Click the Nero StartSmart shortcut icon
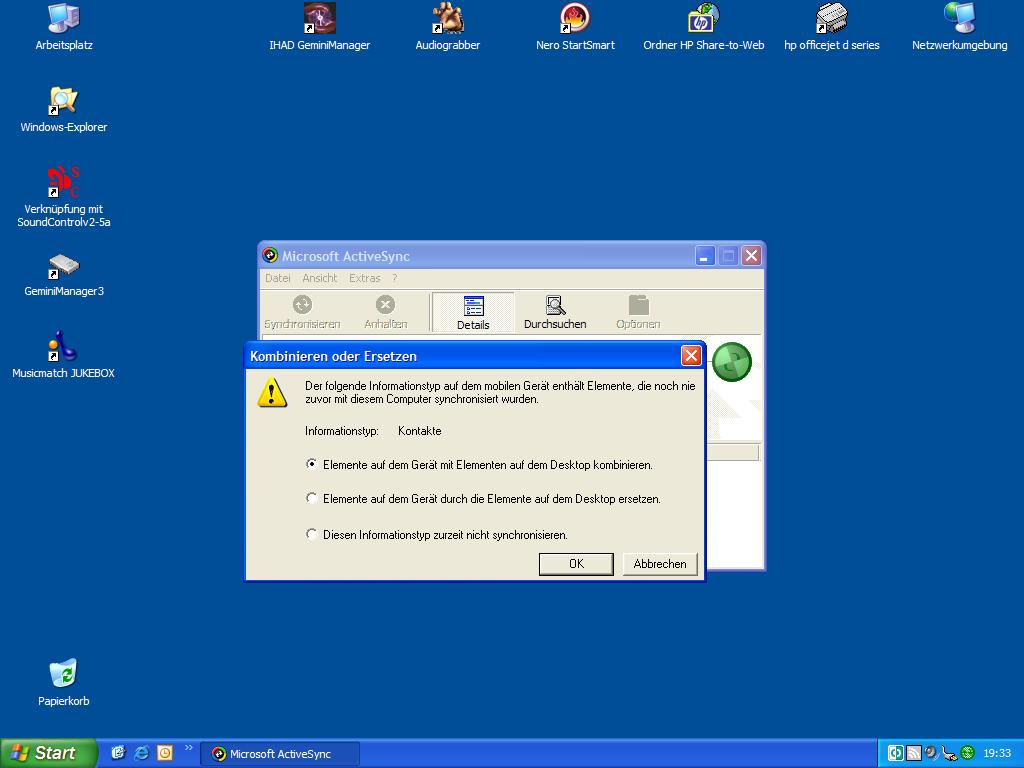 [575, 18]
